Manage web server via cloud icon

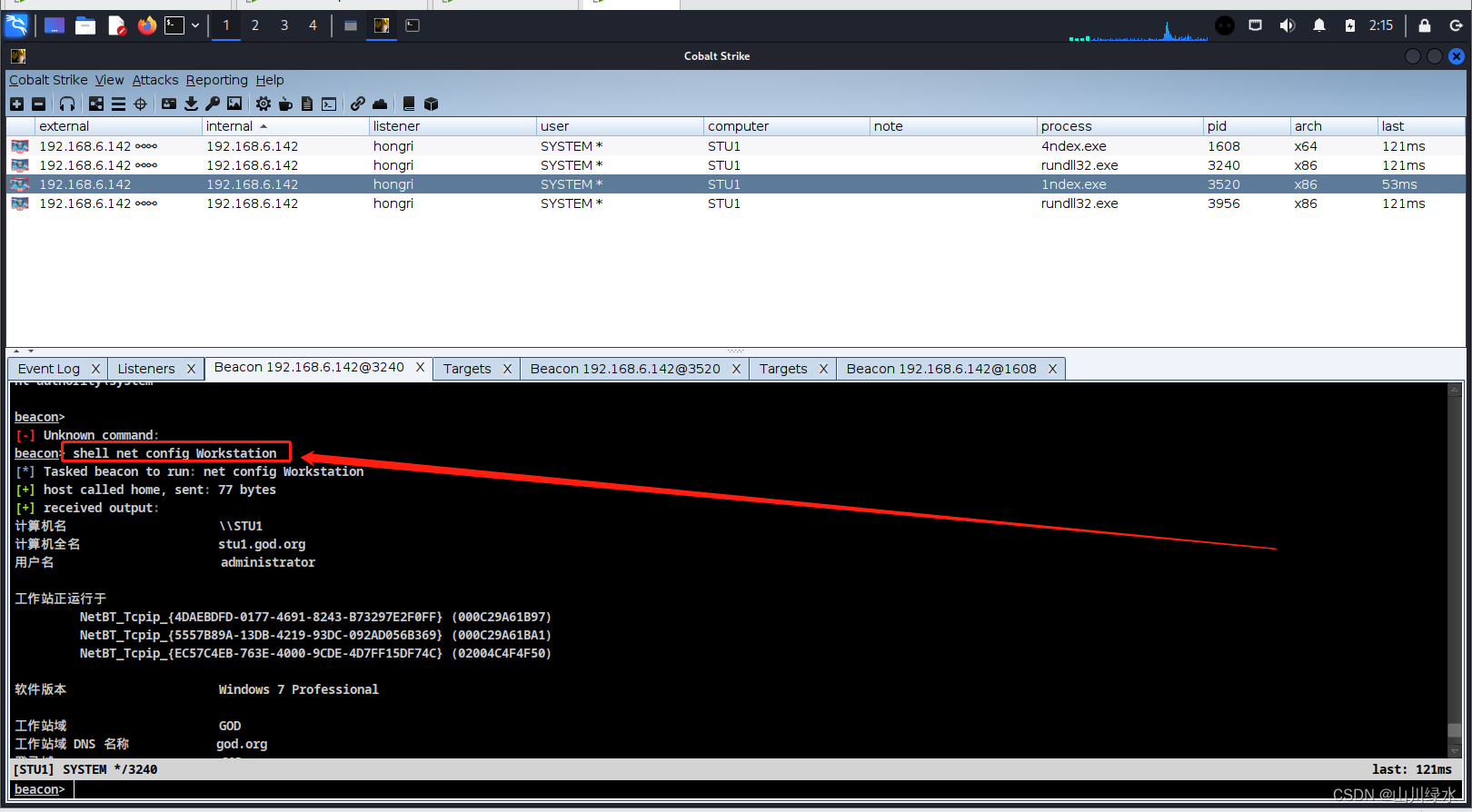(380, 104)
